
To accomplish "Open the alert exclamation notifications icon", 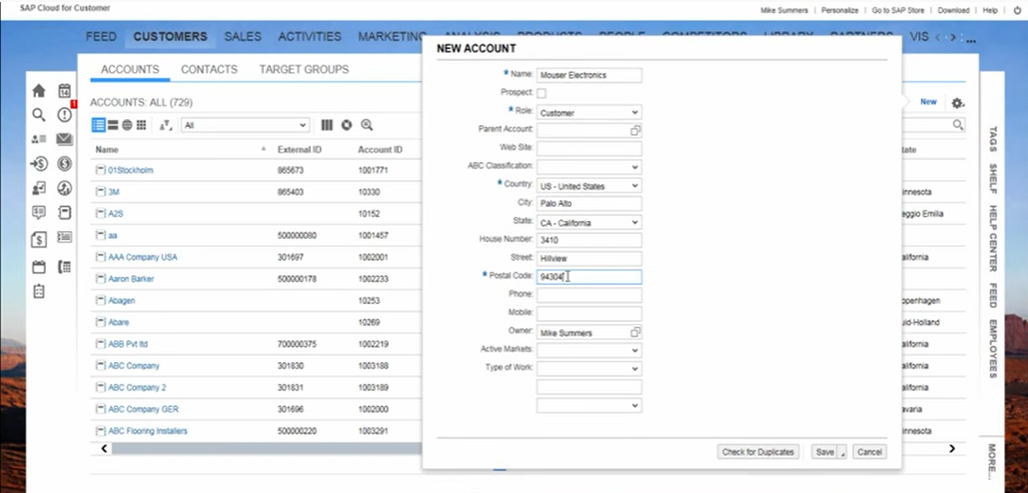I will (64, 115).
